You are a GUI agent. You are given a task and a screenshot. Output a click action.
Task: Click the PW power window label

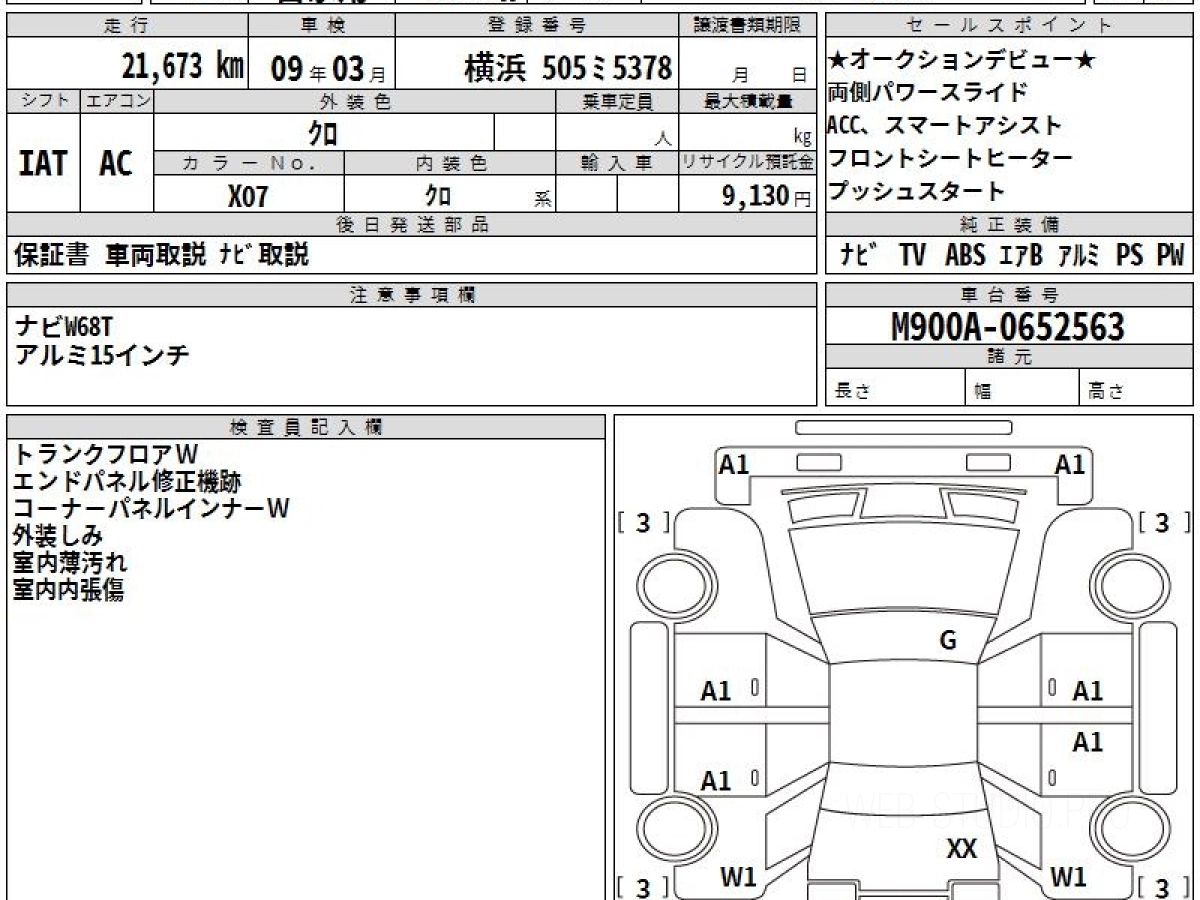click(1170, 256)
